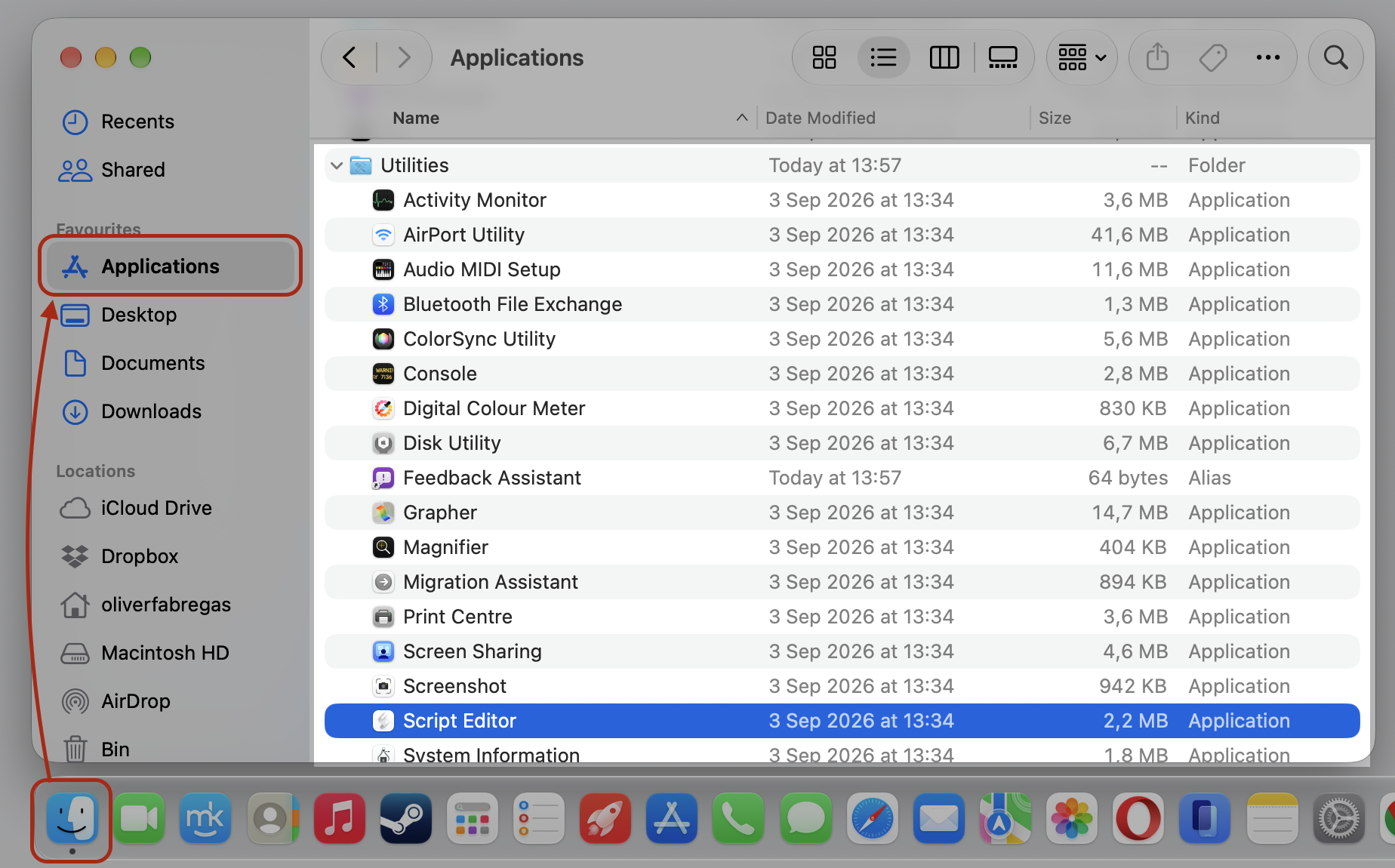
Task: Open Steam from the Dock
Action: (x=406, y=818)
